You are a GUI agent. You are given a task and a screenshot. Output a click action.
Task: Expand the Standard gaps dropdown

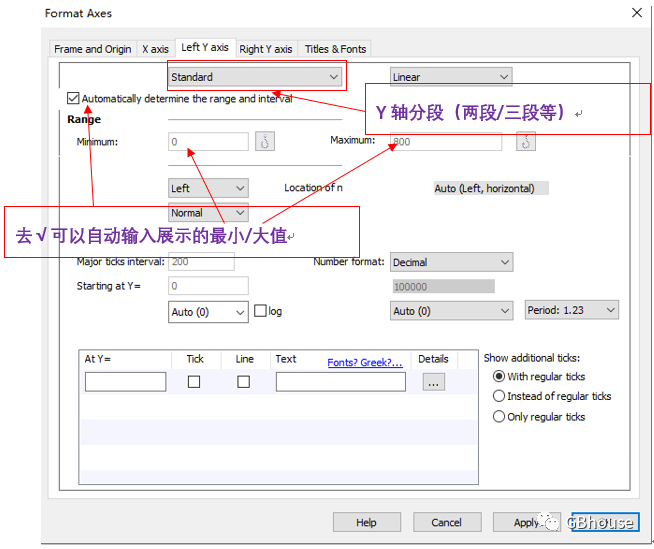coord(255,77)
